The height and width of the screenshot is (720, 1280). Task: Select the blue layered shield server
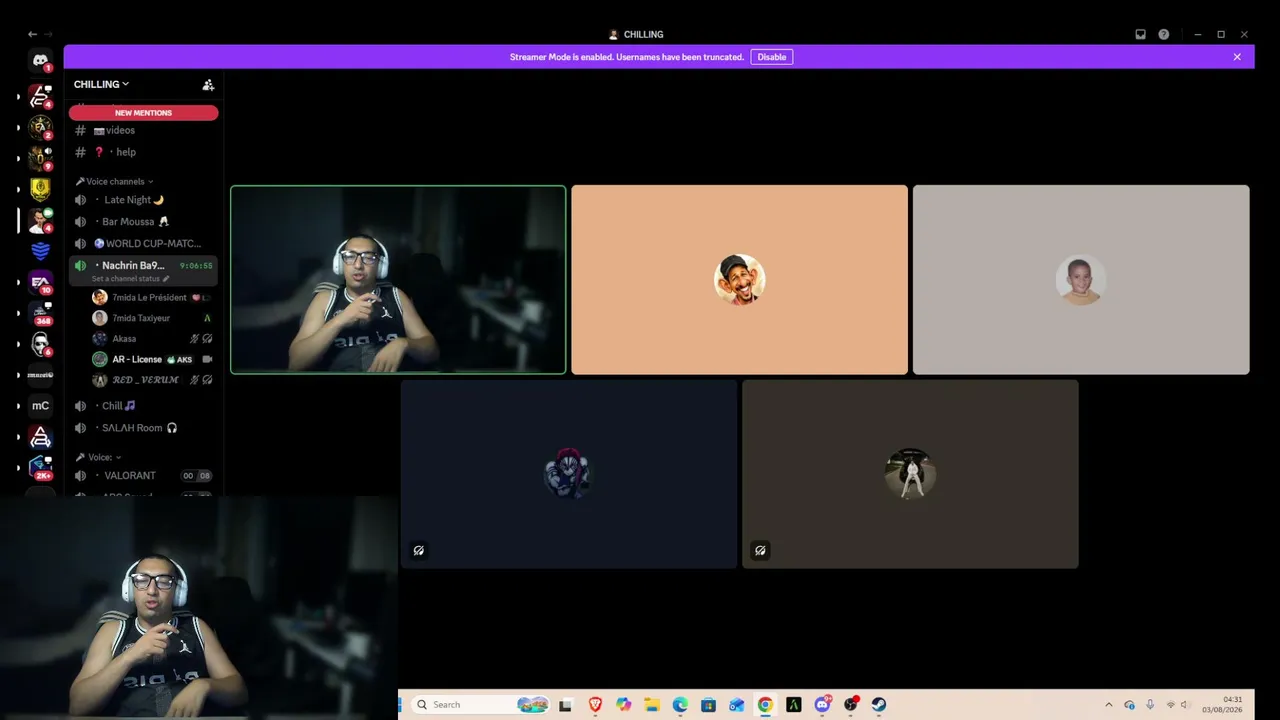(x=40, y=250)
